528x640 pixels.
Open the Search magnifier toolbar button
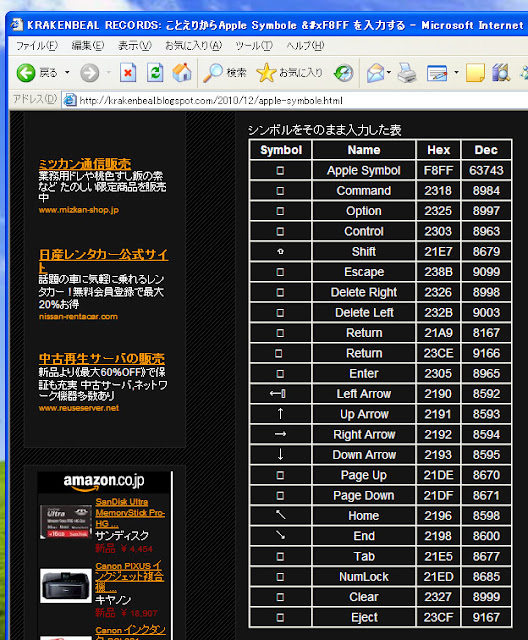click(x=224, y=73)
